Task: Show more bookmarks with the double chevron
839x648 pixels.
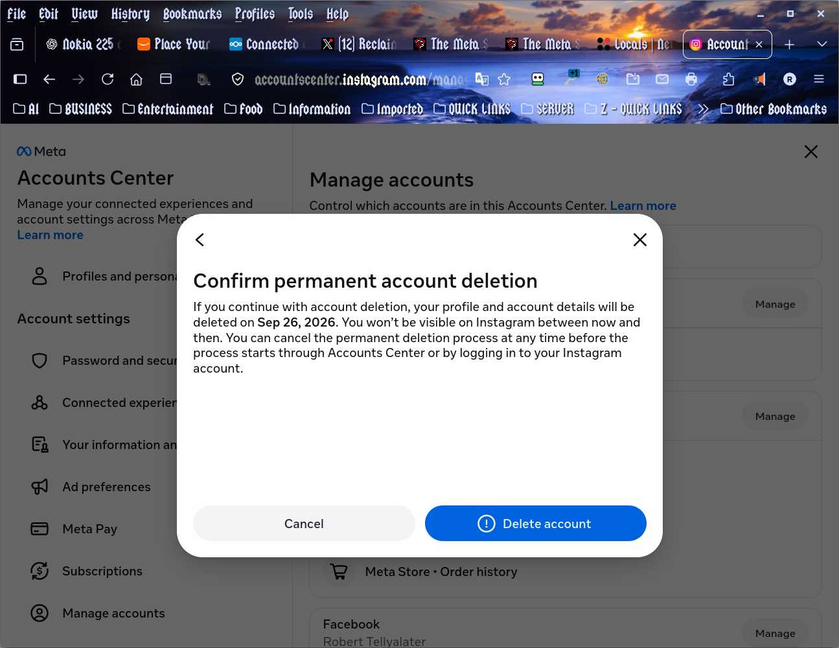Action: pos(703,109)
